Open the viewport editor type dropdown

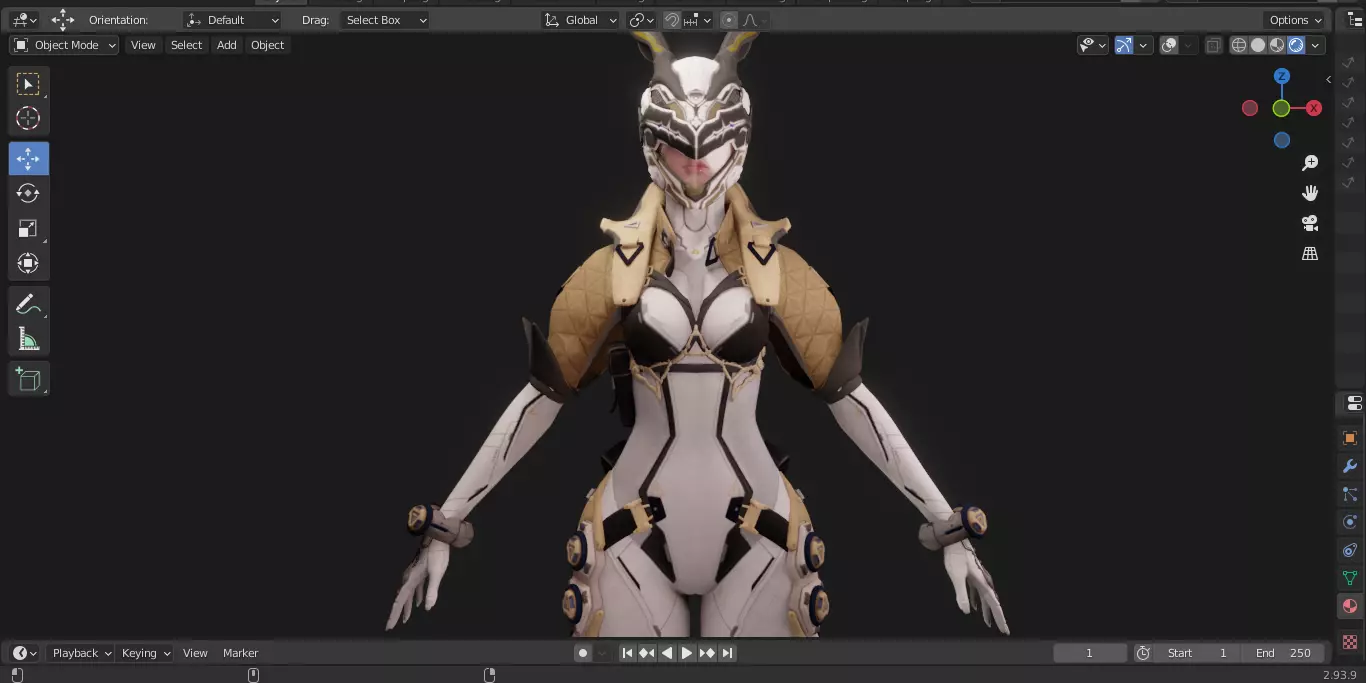click(24, 20)
